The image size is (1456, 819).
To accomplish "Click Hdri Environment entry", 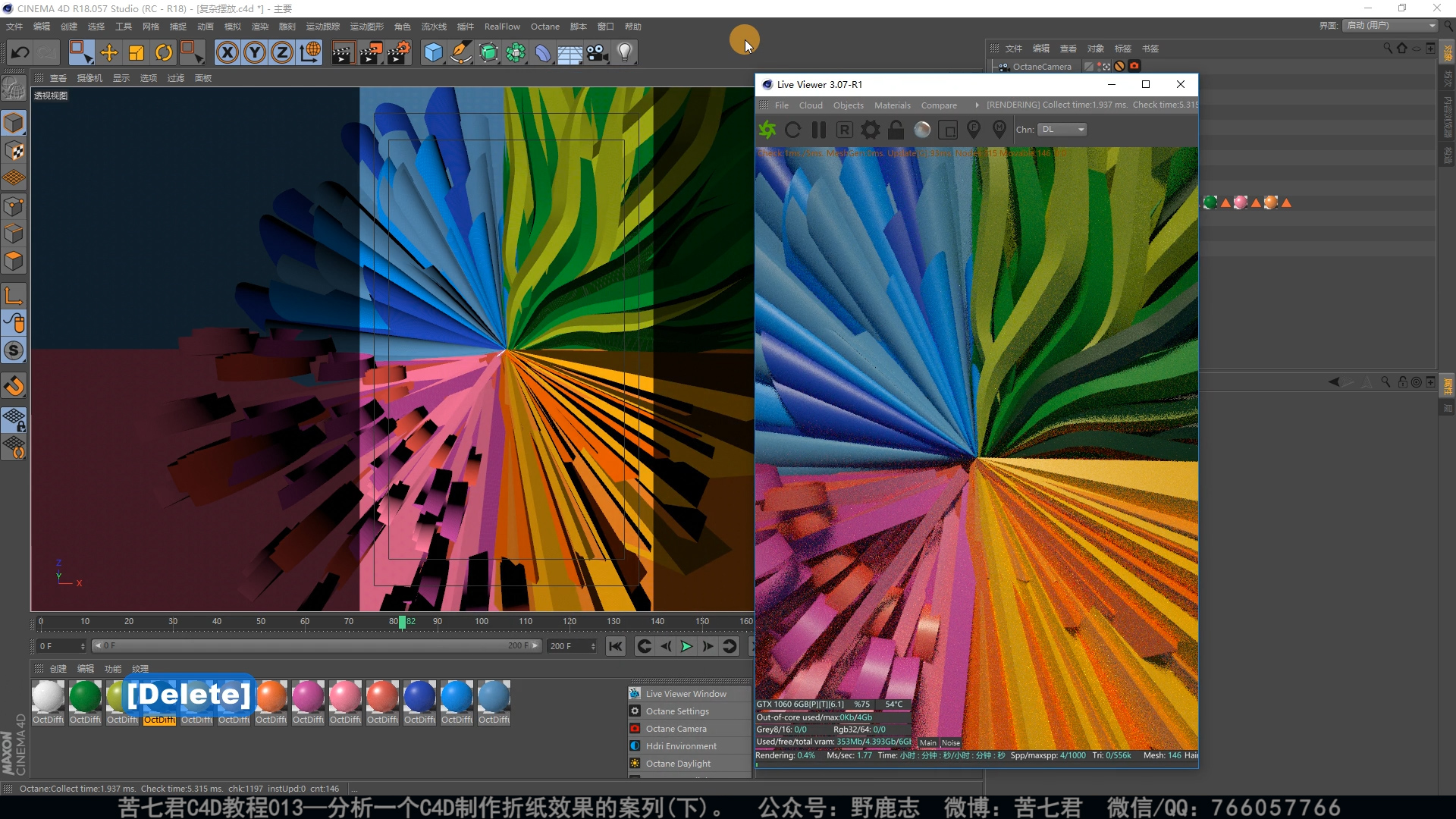I will 681,746.
